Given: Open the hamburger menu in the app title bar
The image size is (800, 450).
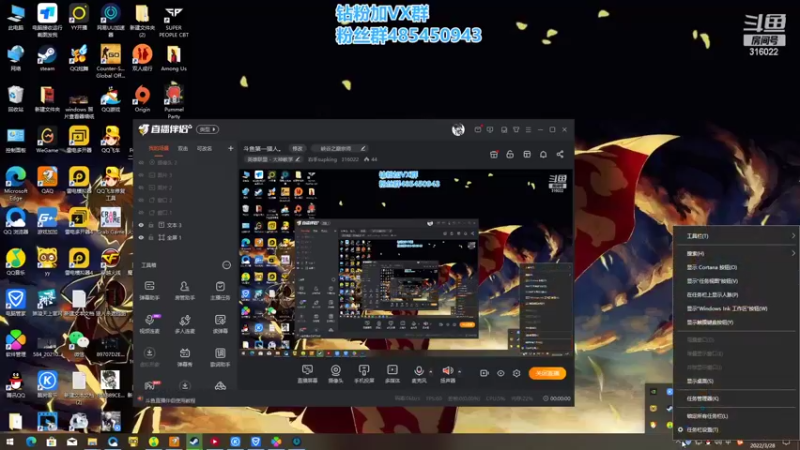Looking at the screenshot, I should (x=528, y=130).
